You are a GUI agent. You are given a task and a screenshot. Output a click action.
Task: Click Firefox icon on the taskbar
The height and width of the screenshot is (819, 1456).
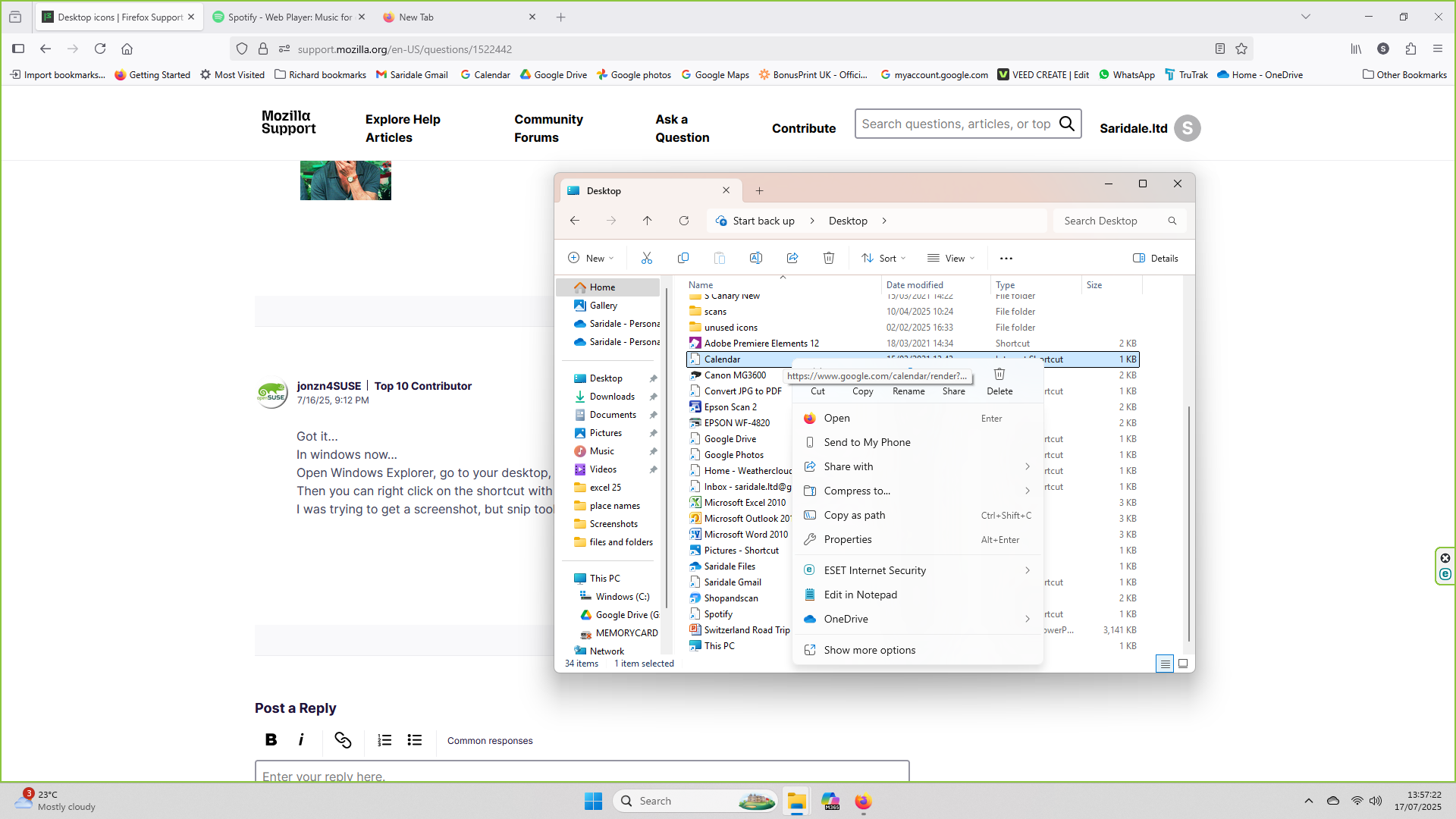[x=863, y=801]
